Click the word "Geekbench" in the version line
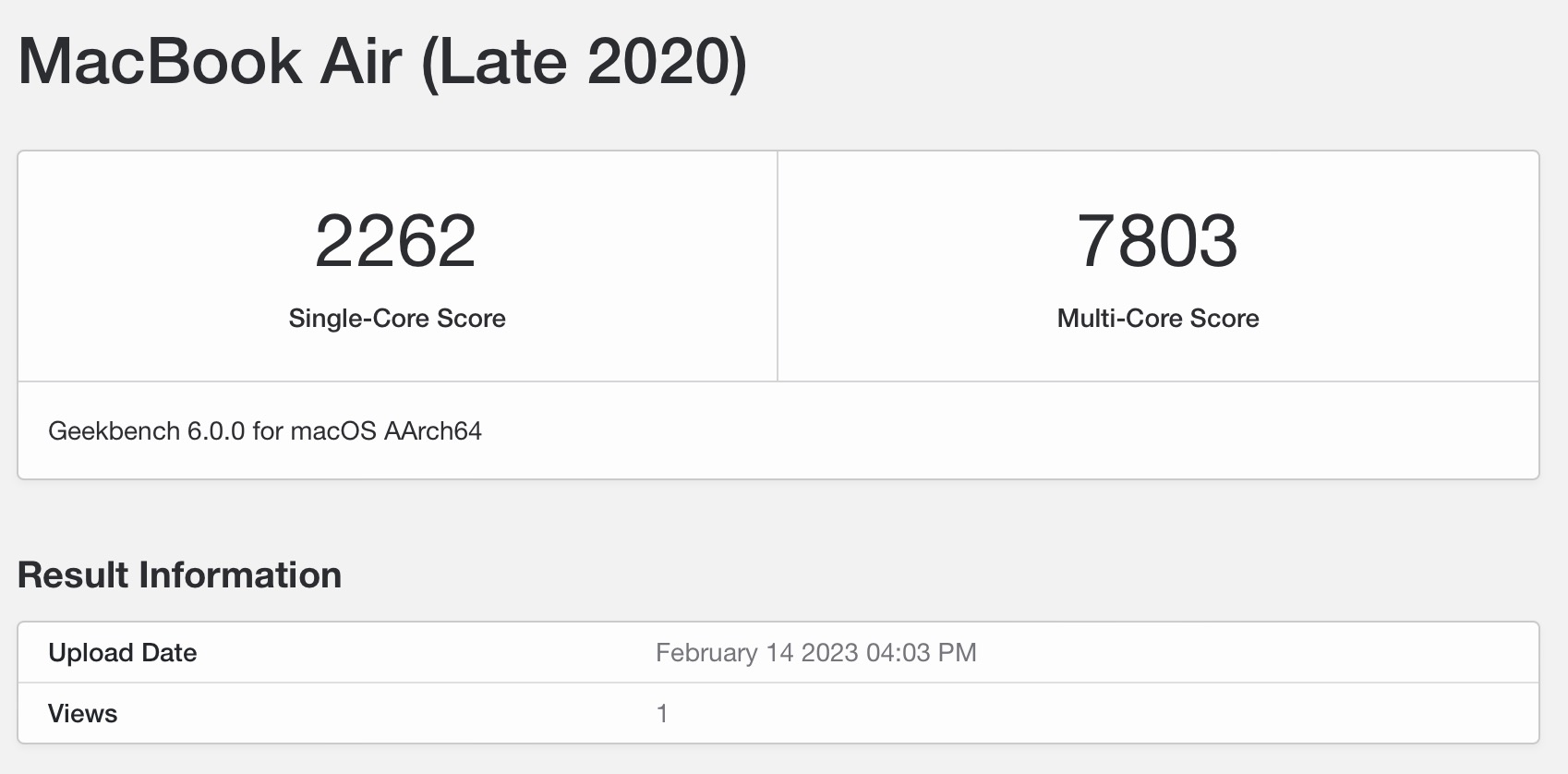Viewport: 1568px width, 774px height. click(114, 431)
